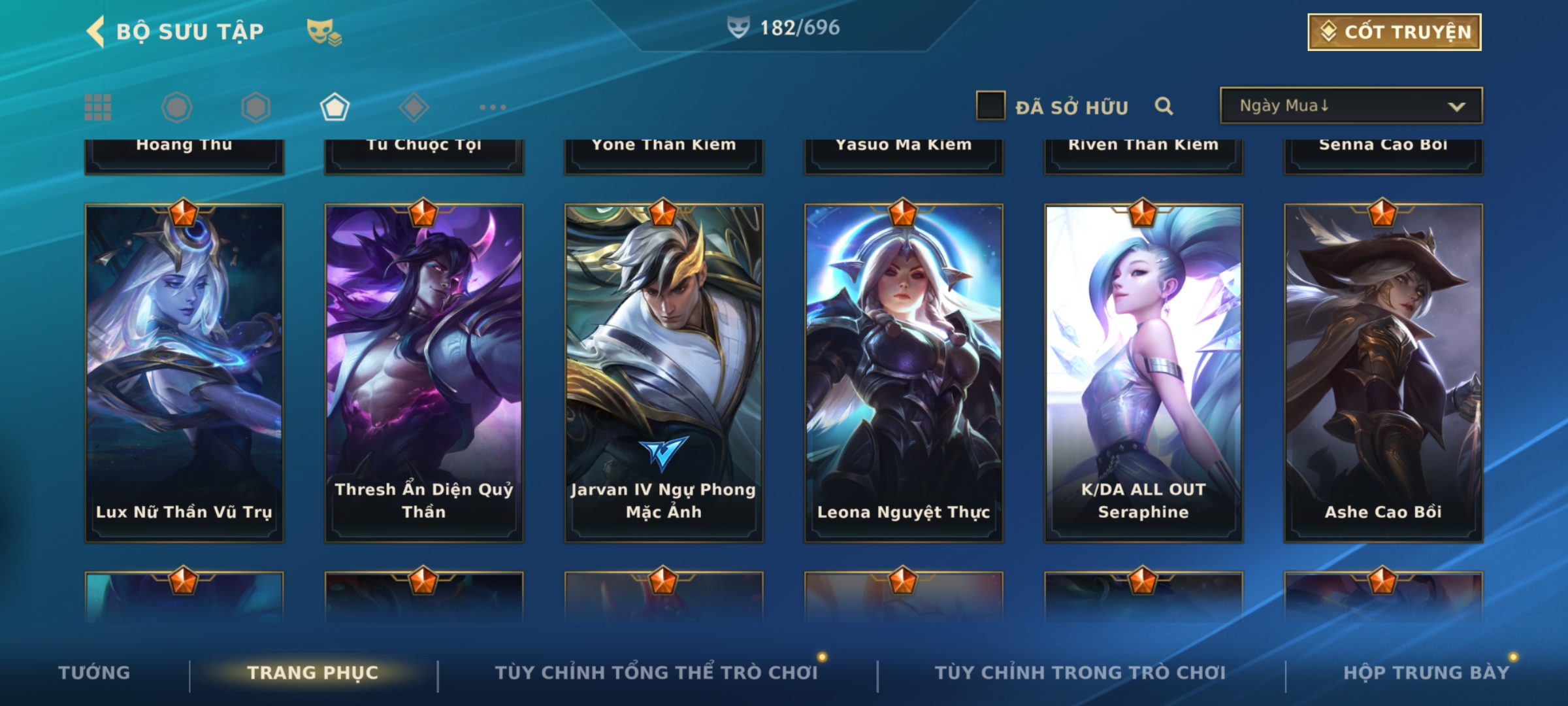This screenshot has height=706, width=1568.
Task: Open the Ashe Cao Bồi skin card
Action: click(x=1383, y=373)
